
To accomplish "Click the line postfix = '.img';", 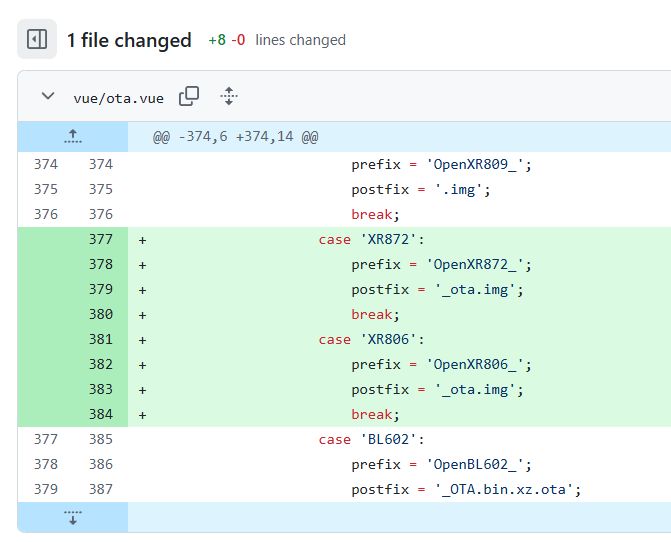I will pos(421,189).
